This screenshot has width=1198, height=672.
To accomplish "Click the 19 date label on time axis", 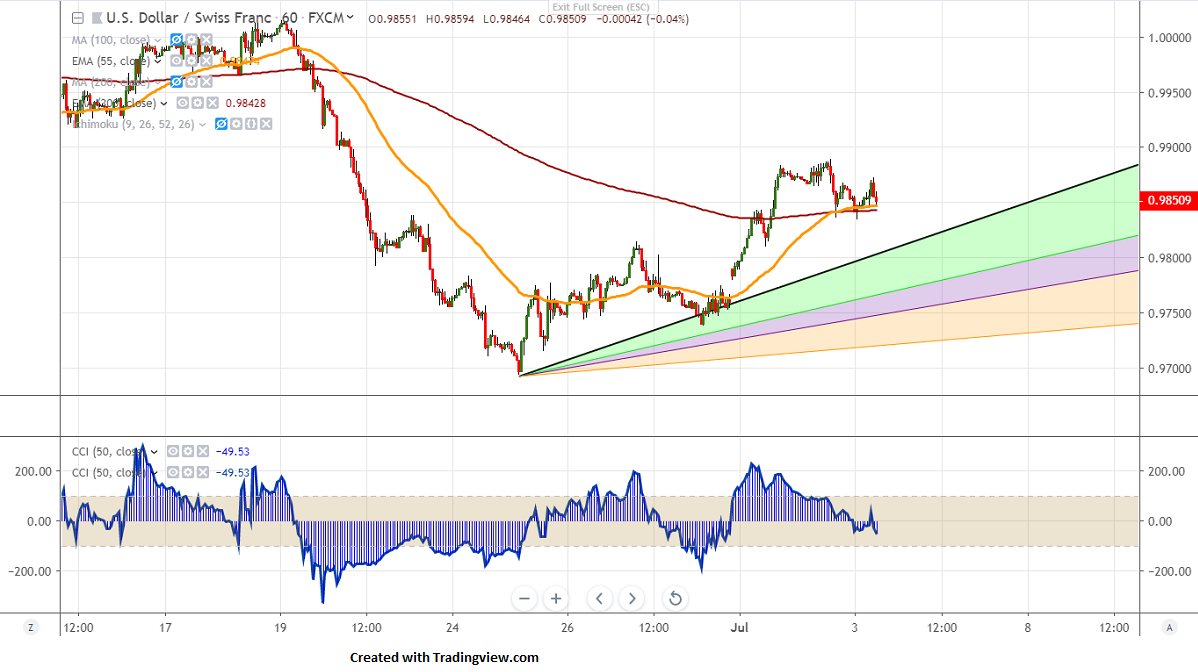I will [x=280, y=628].
